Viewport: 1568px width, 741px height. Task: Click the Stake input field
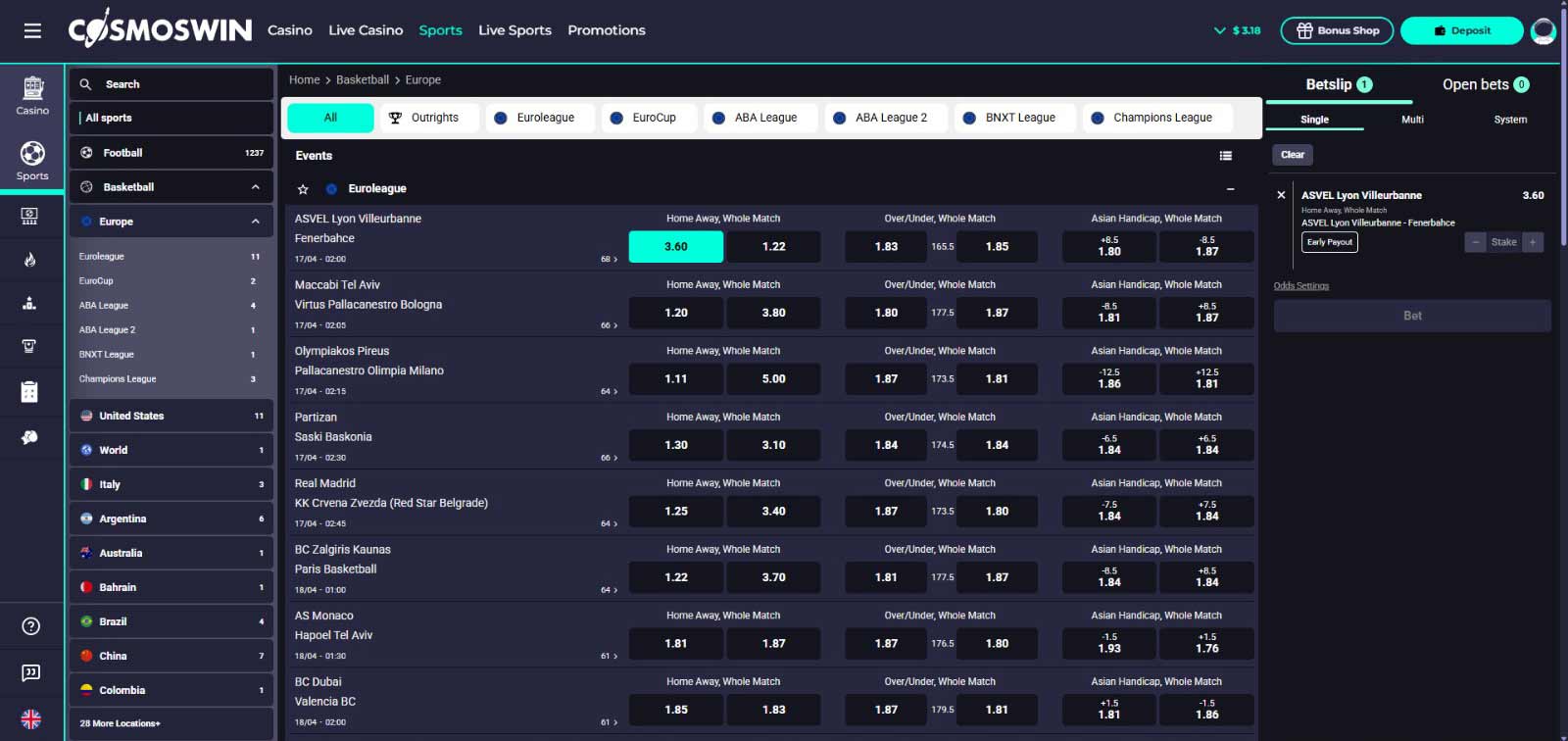pos(1504,242)
